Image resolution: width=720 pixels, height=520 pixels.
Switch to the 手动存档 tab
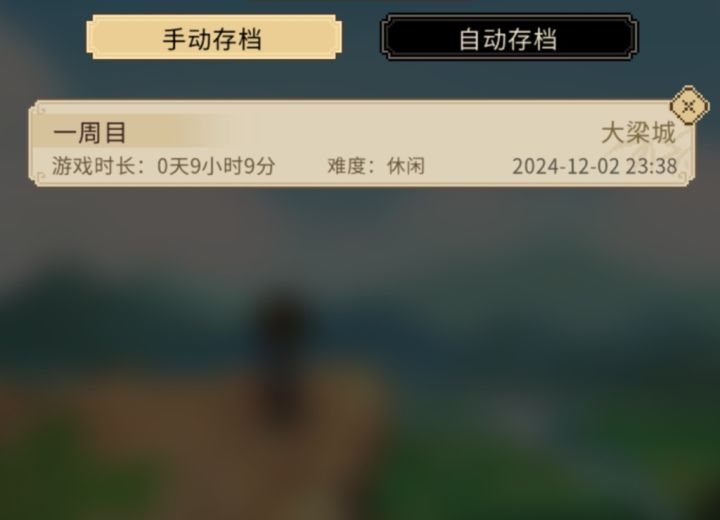[214, 37]
